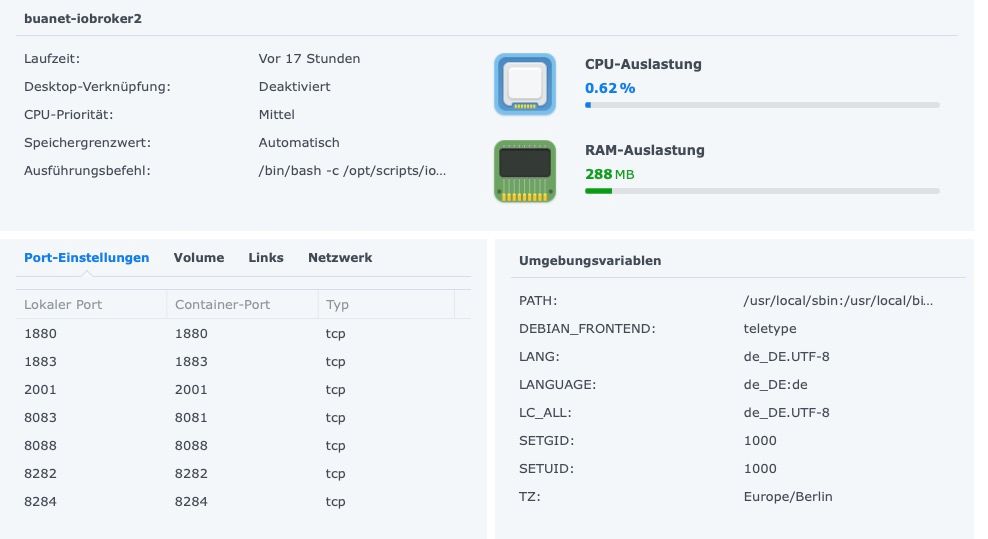Viewport: 988px width, 539px height.
Task: Switch to the Volume tab
Action: pyautogui.click(x=199, y=258)
